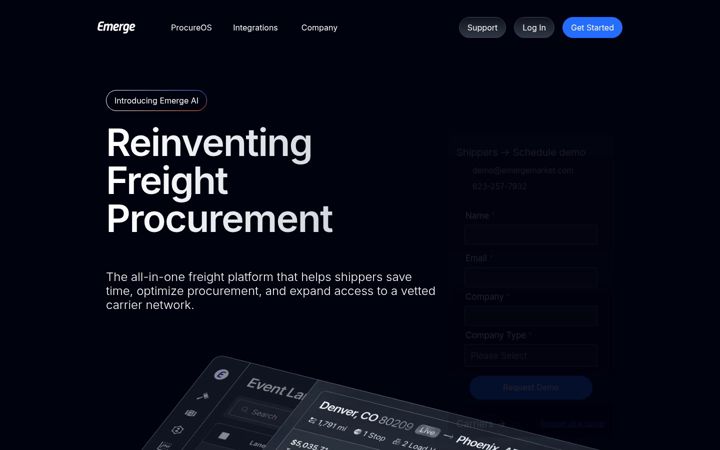Viewport: 720px width, 450px height.
Task: Focus the Email field in the demo form
Action: coord(531,278)
